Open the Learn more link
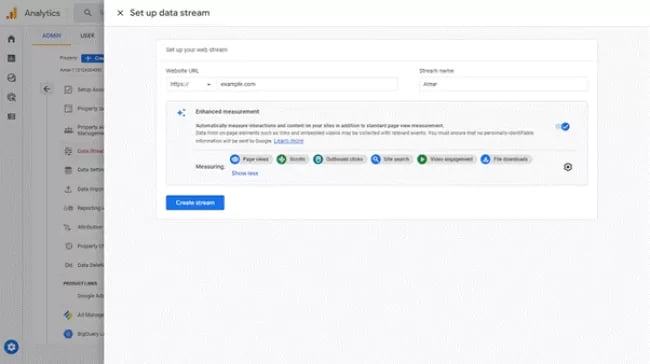This screenshot has width=650, height=364. (x=289, y=141)
